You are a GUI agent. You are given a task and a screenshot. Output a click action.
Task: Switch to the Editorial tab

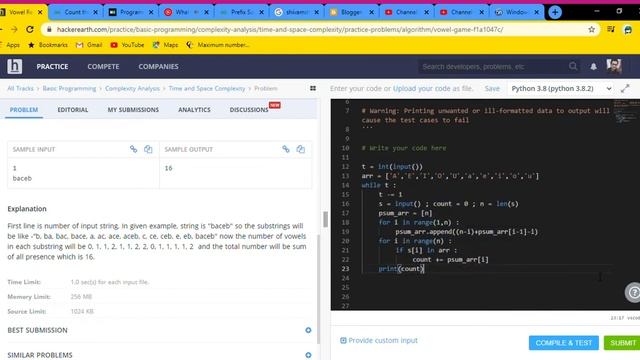[73, 110]
